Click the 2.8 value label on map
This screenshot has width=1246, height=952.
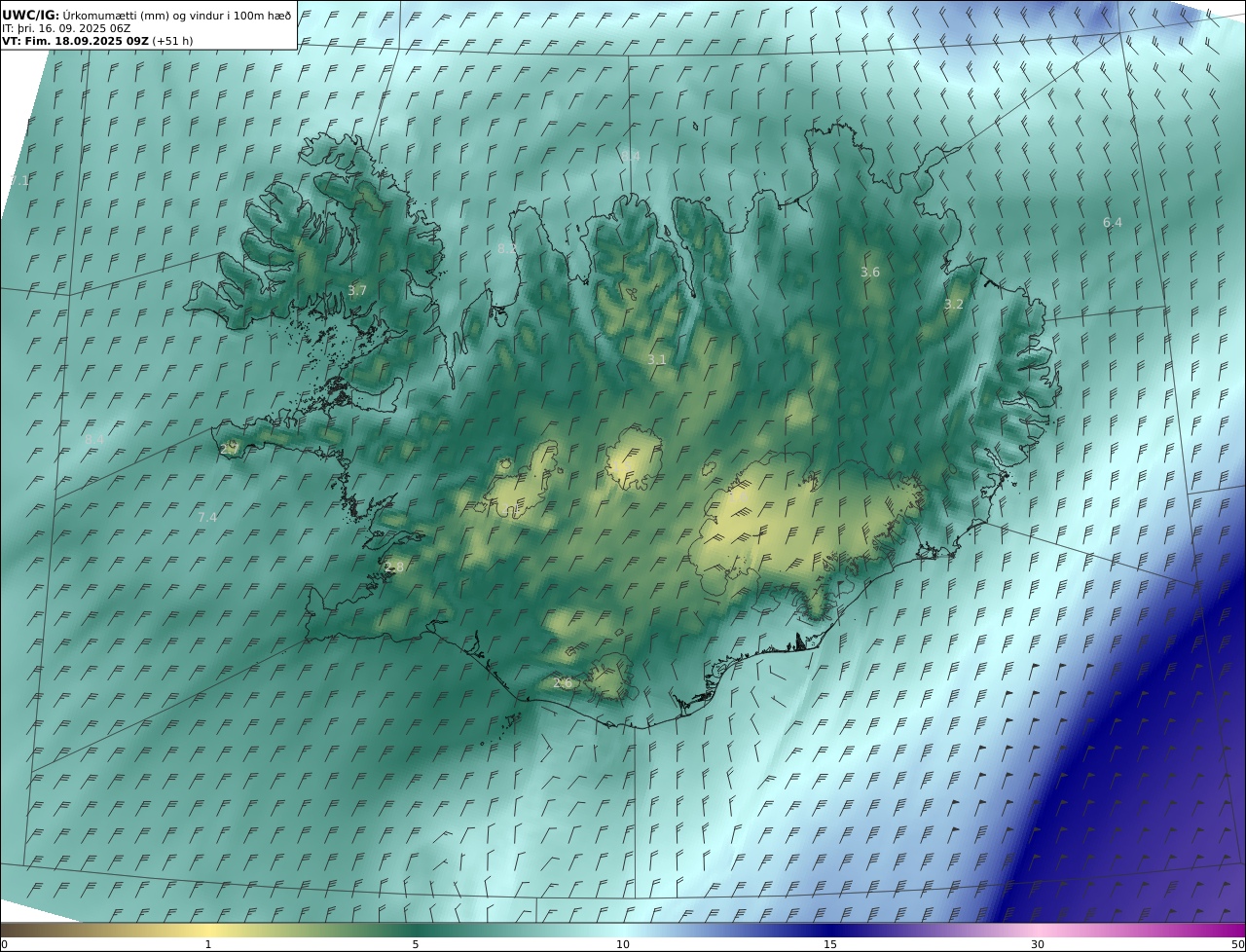[393, 568]
